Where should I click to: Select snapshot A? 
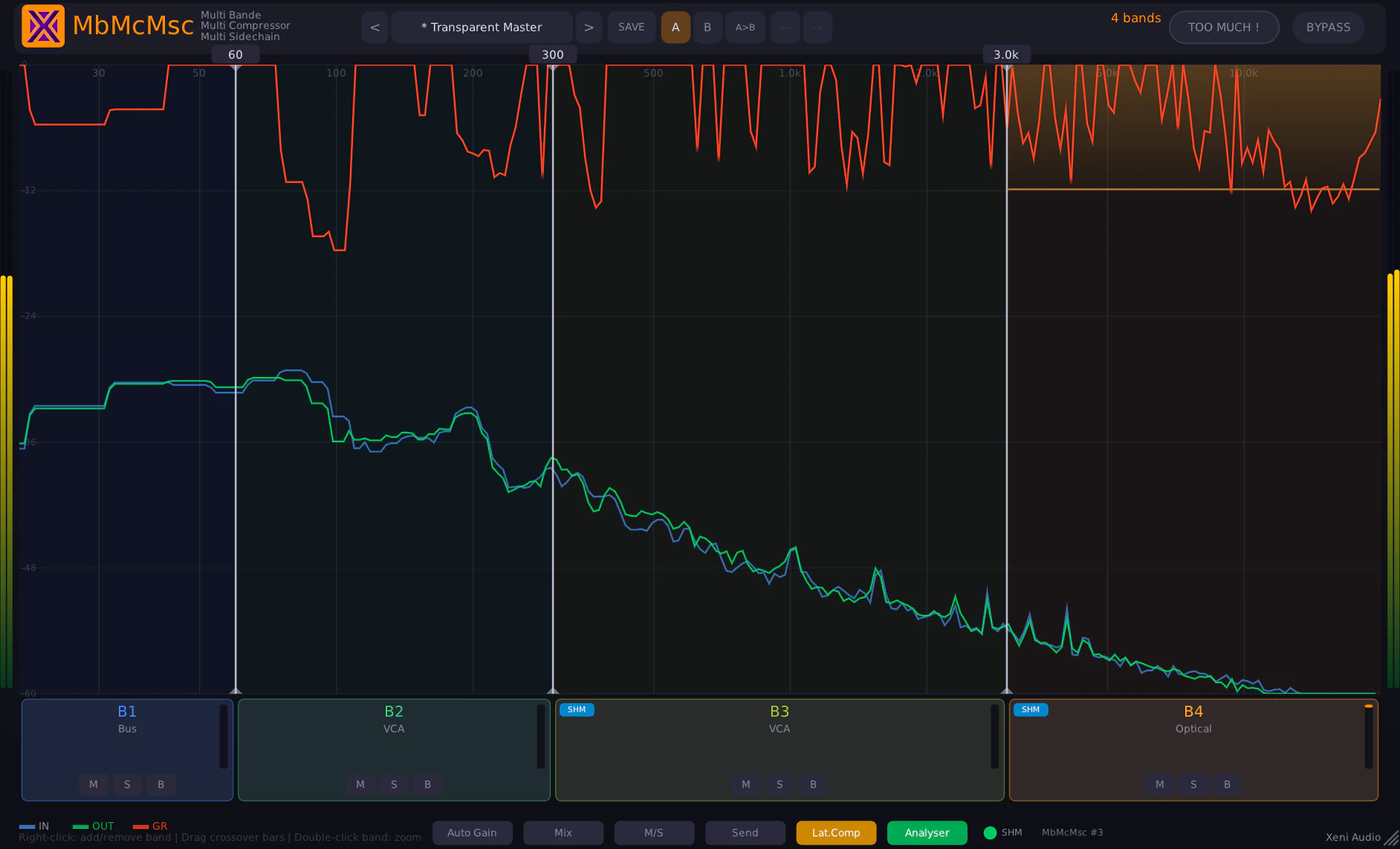coord(675,27)
